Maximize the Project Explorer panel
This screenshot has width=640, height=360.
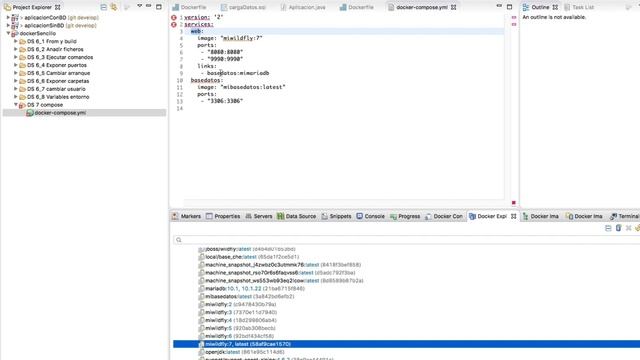pos(159,7)
